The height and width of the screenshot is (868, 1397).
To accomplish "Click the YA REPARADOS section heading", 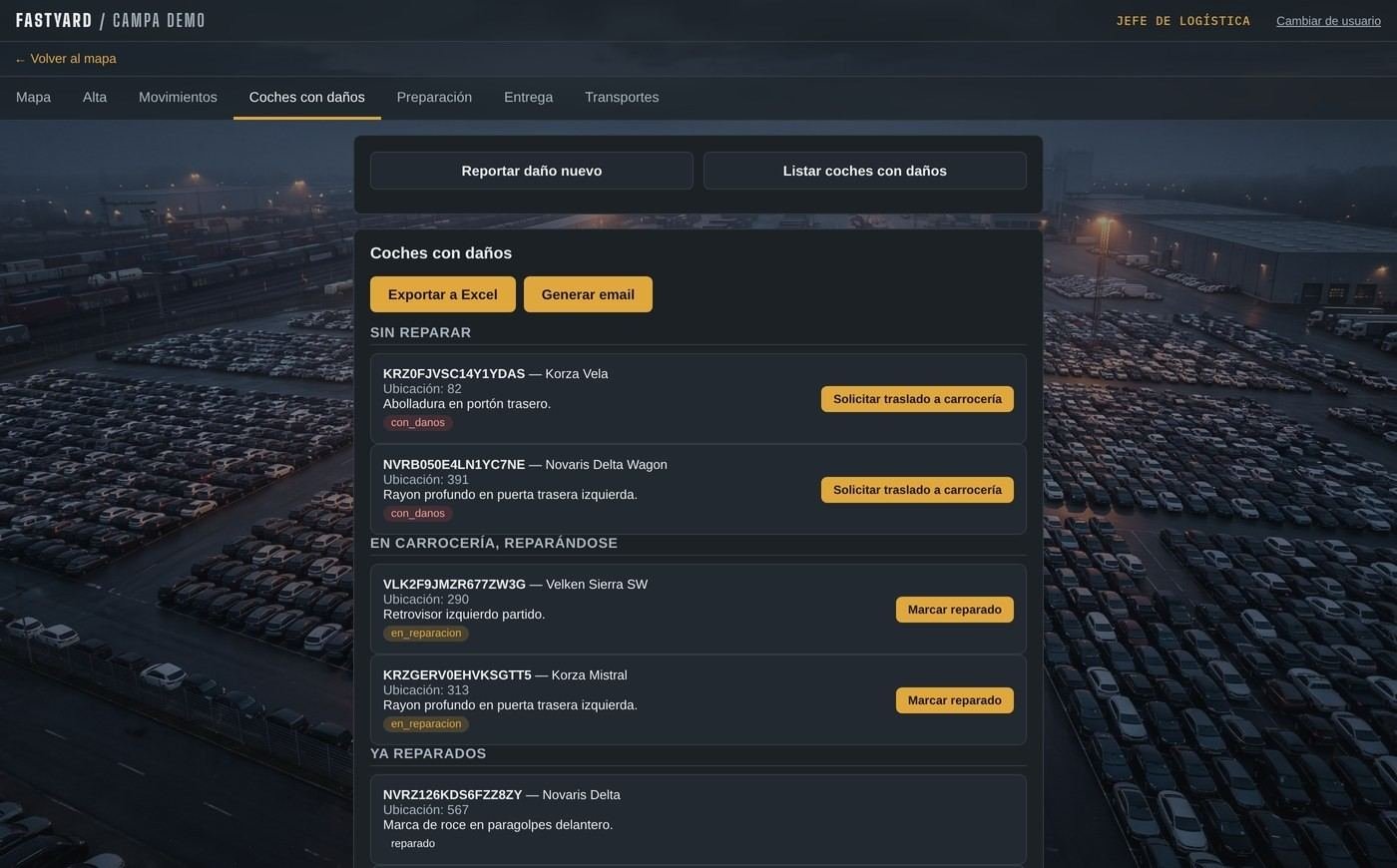I will [x=428, y=754].
